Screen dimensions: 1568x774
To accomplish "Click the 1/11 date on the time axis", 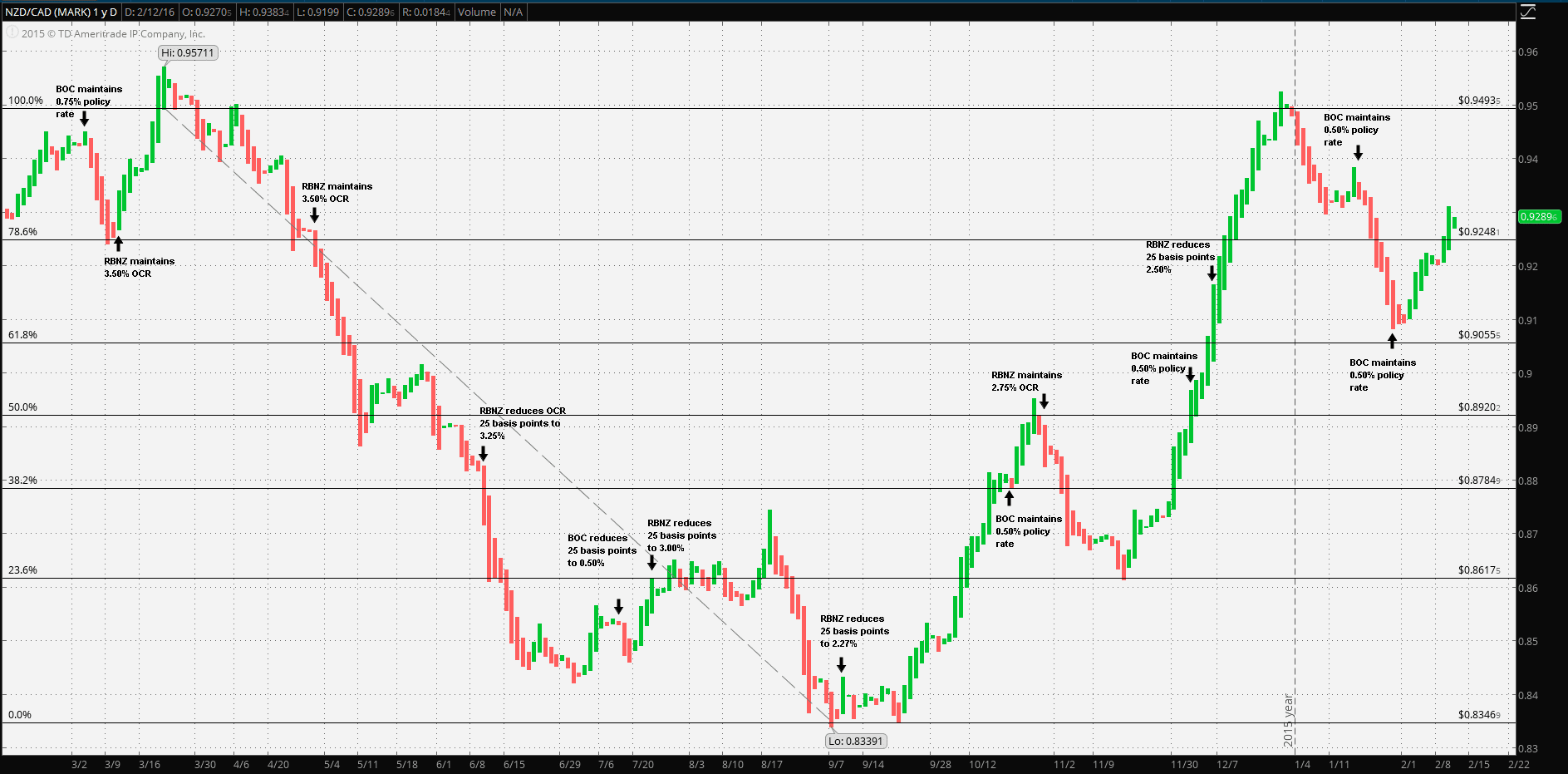I will point(1339,765).
